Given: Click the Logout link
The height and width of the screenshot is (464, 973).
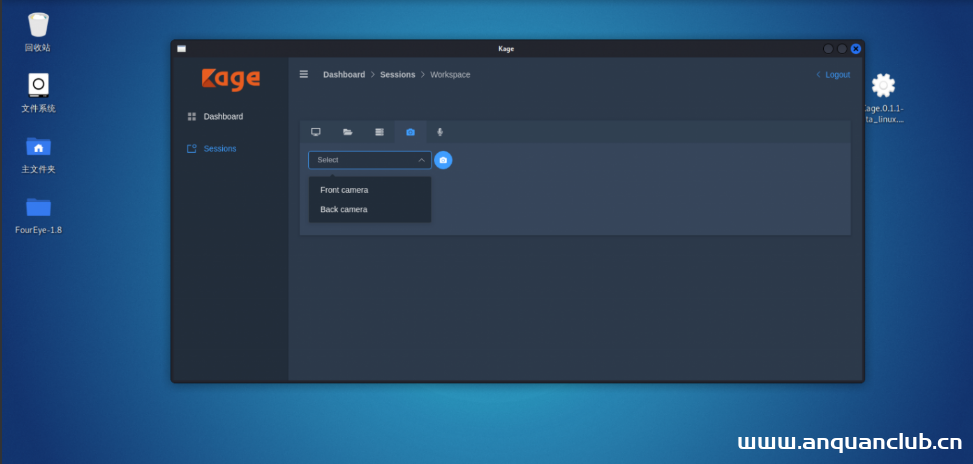Looking at the screenshot, I should click(x=833, y=75).
